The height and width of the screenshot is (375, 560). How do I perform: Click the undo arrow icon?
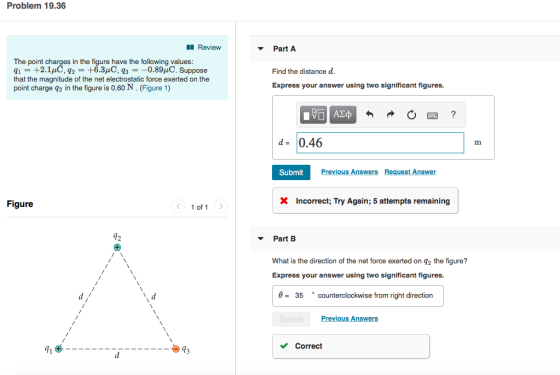click(x=370, y=115)
